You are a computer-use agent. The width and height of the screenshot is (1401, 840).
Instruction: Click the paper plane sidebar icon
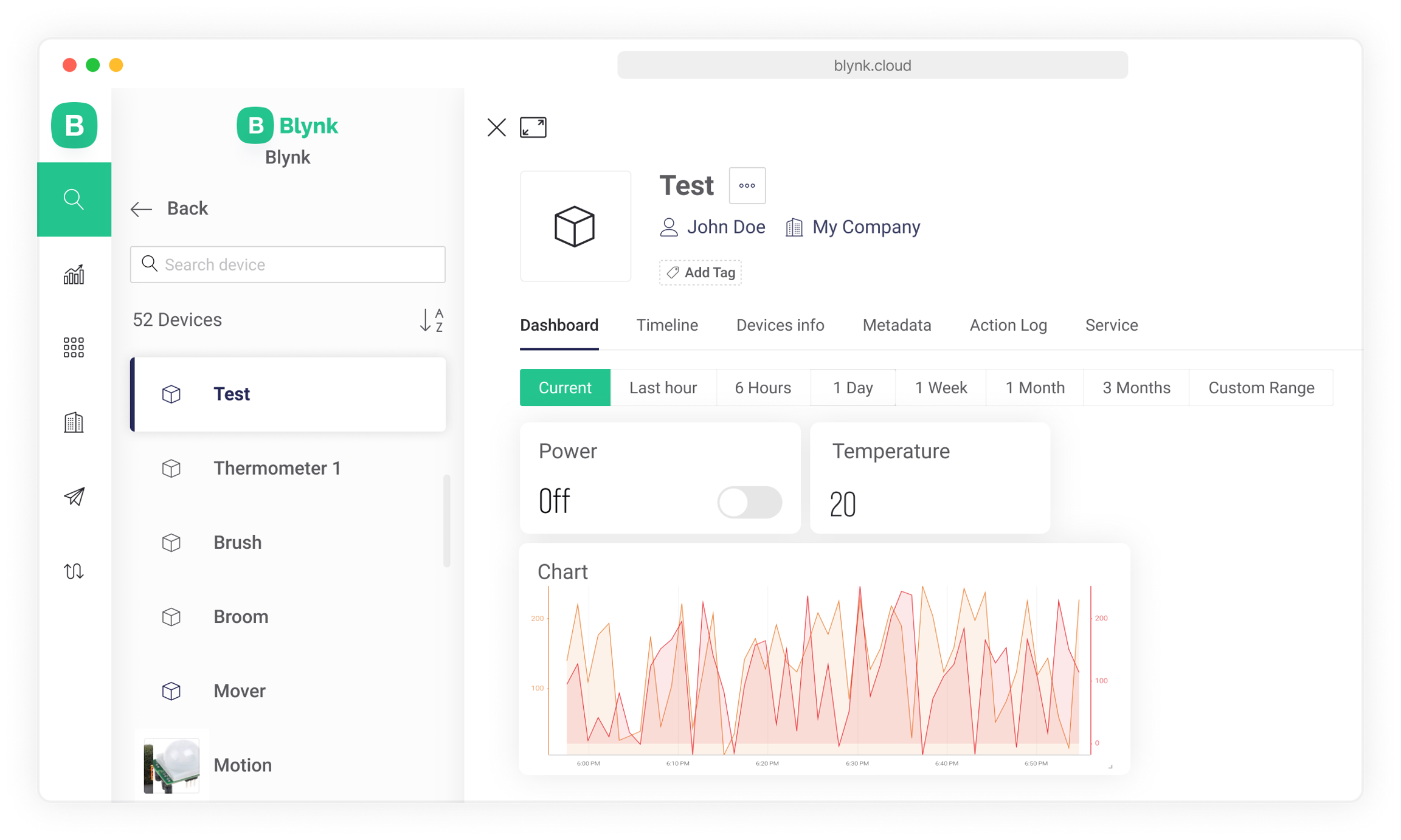pyautogui.click(x=74, y=497)
